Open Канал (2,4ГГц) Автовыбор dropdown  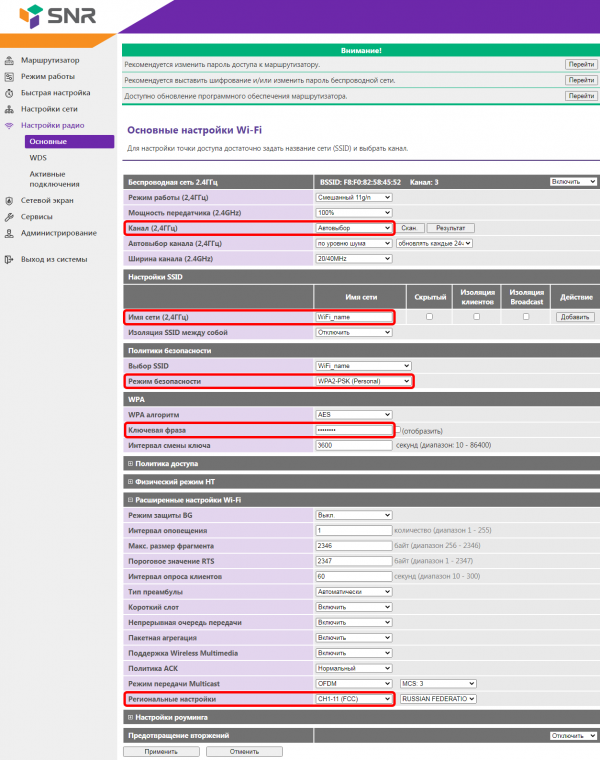click(354, 228)
